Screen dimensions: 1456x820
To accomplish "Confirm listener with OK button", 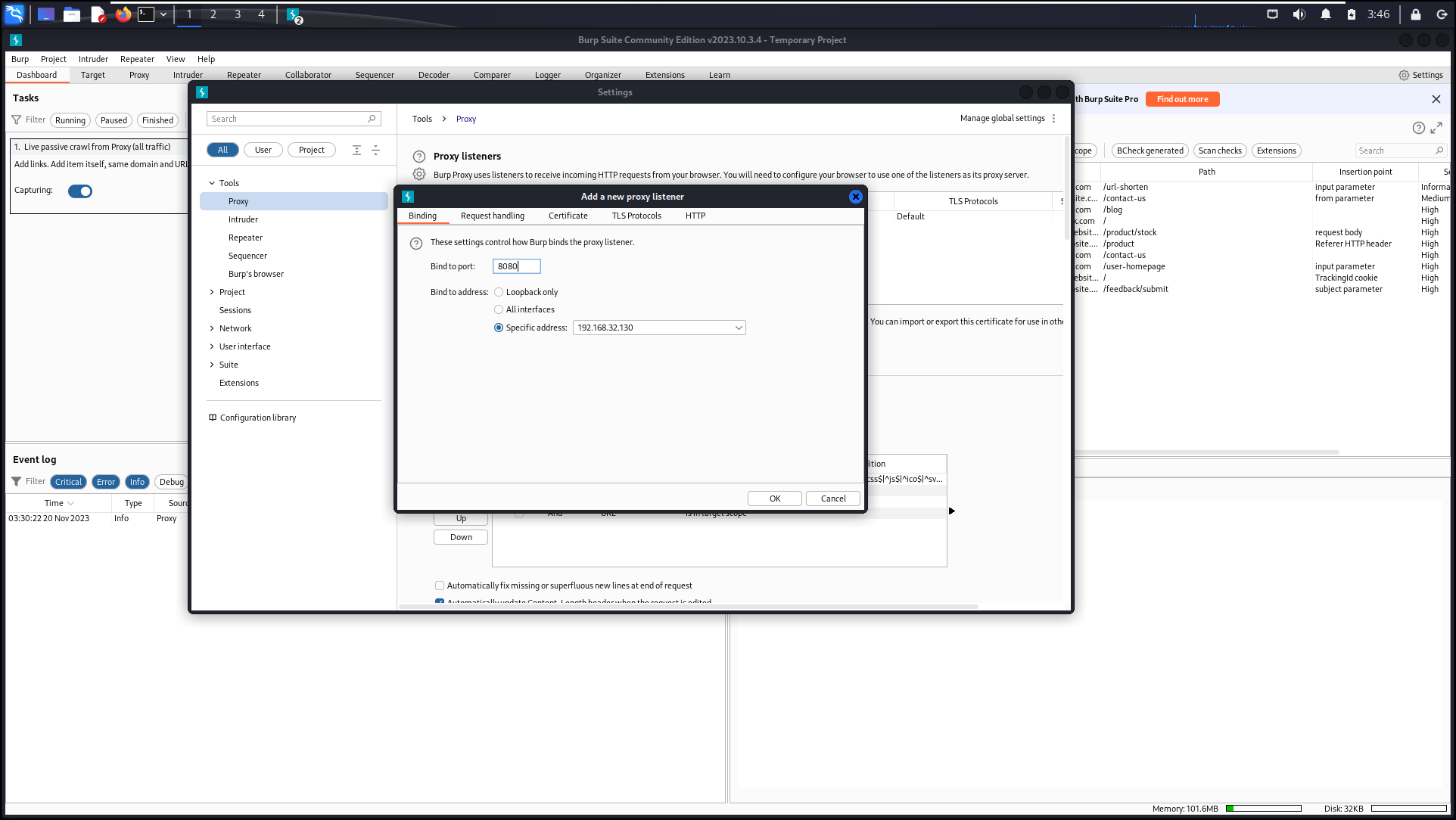I will tap(775, 499).
